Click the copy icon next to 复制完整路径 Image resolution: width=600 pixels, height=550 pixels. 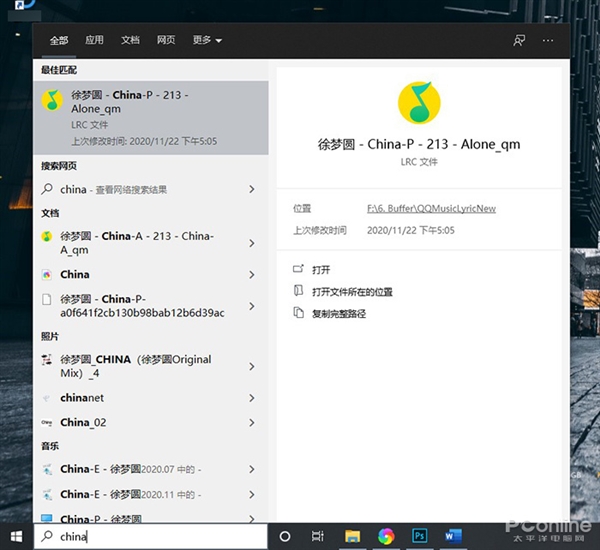click(298, 312)
